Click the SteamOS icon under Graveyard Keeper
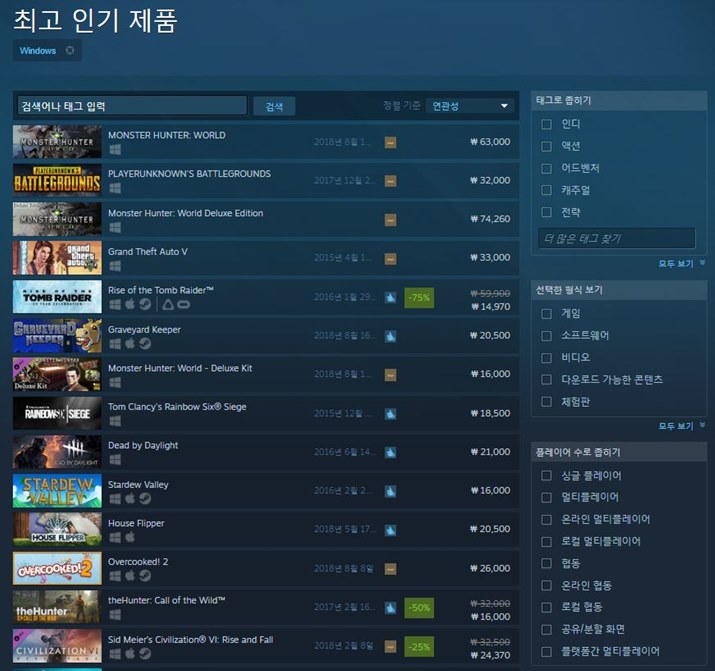715x671 pixels. [145, 343]
